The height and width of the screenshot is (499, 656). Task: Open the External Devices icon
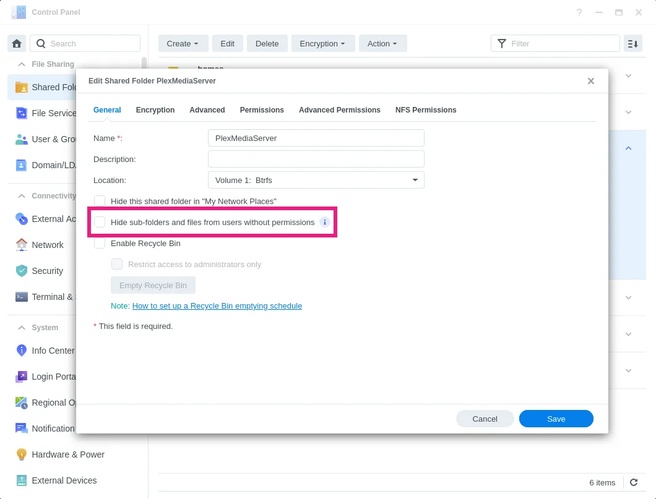(x=21, y=480)
